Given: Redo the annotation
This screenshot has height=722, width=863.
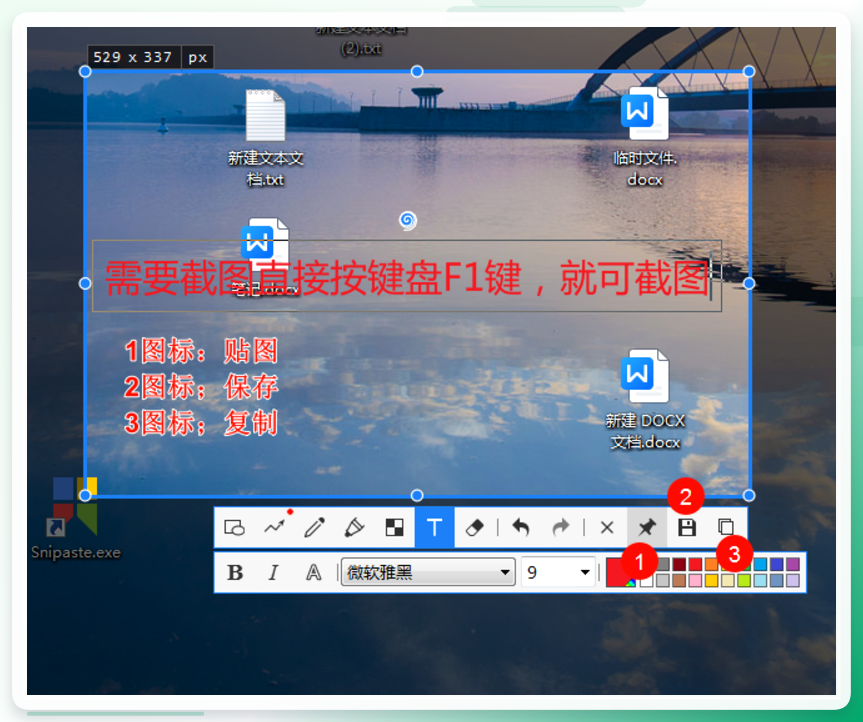Looking at the screenshot, I should 560,528.
